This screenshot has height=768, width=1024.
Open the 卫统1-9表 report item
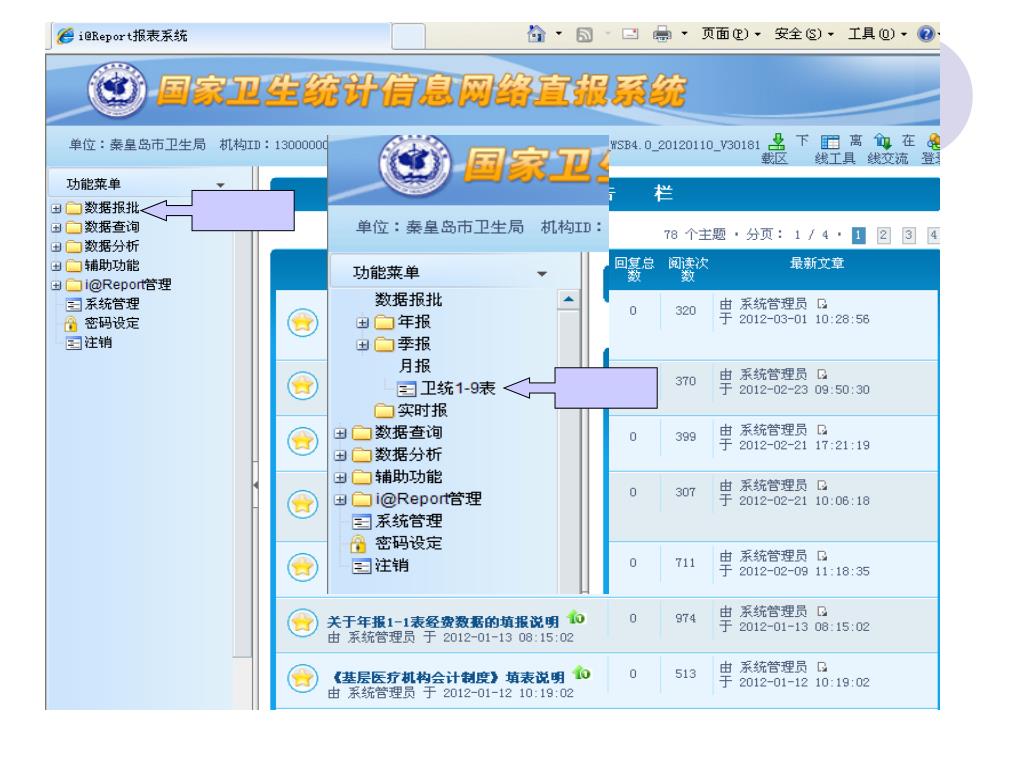[x=447, y=389]
